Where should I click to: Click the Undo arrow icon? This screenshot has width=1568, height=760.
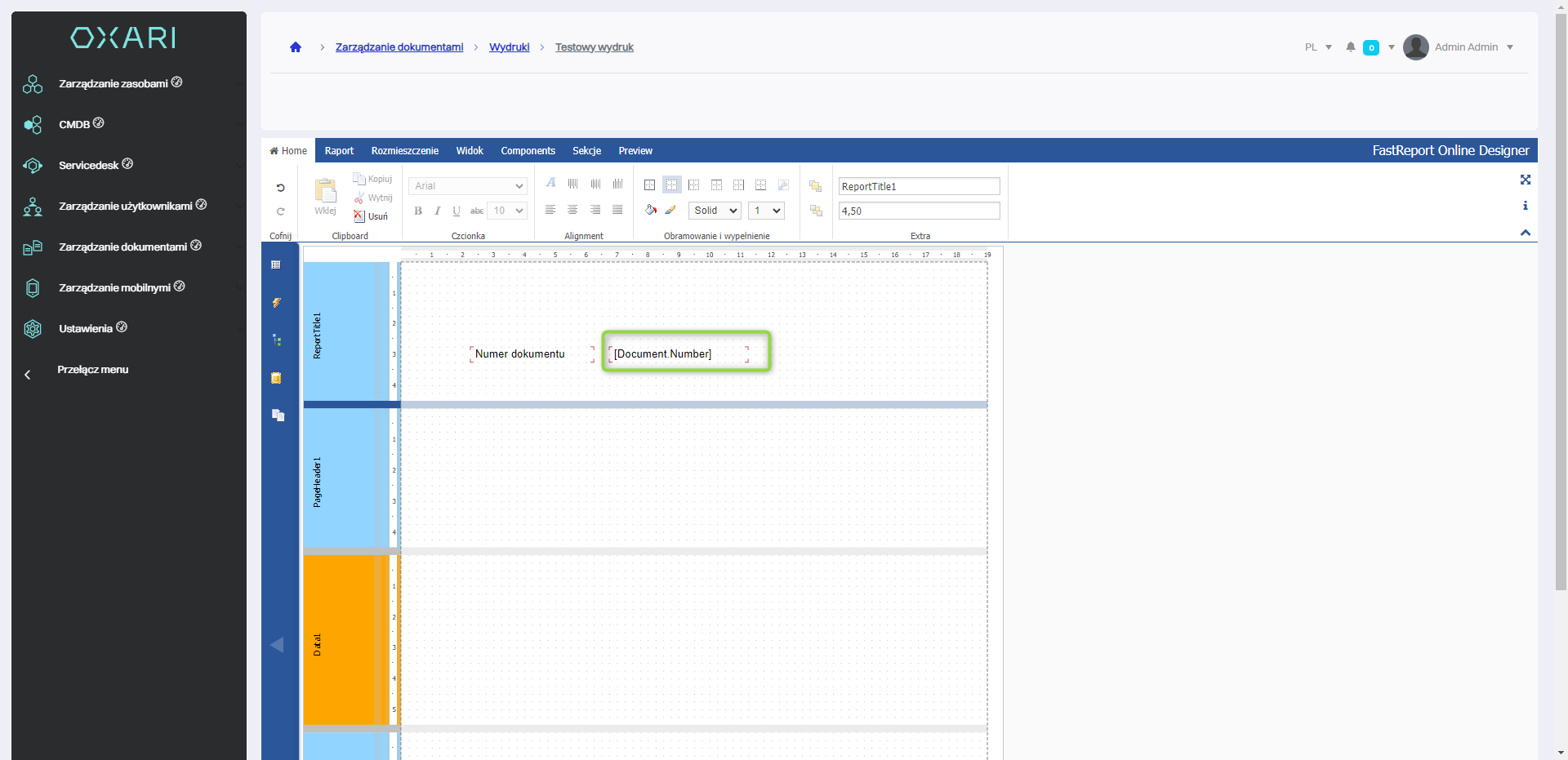click(x=280, y=188)
